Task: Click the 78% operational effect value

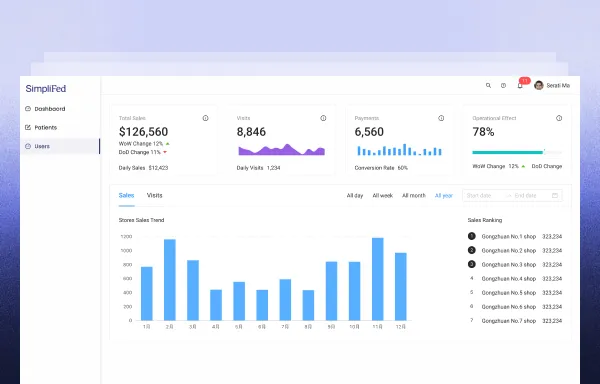Action: pyautogui.click(x=483, y=132)
